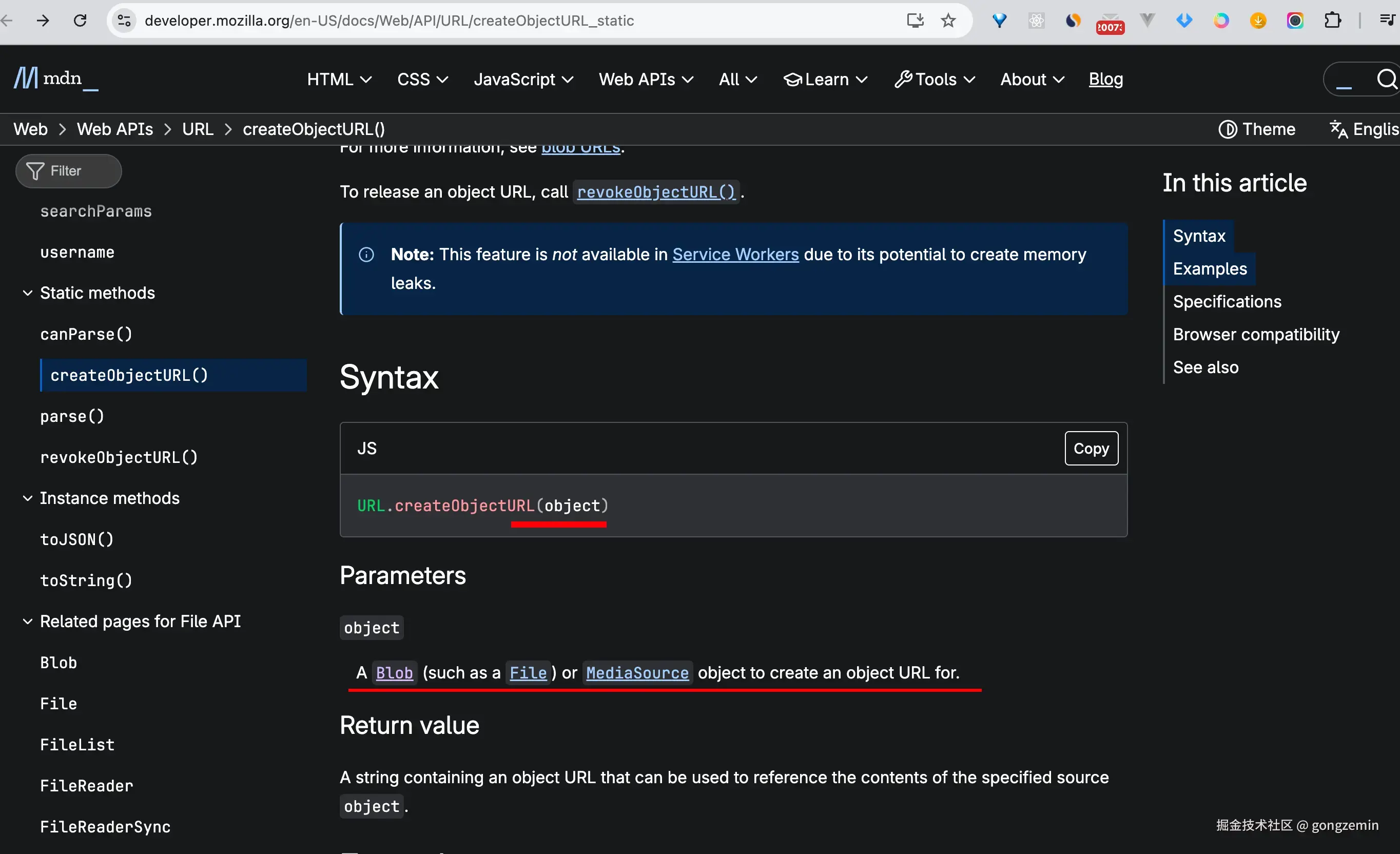Viewport: 1400px width, 854px height.
Task: Bookmark page with star icon
Action: point(948,21)
